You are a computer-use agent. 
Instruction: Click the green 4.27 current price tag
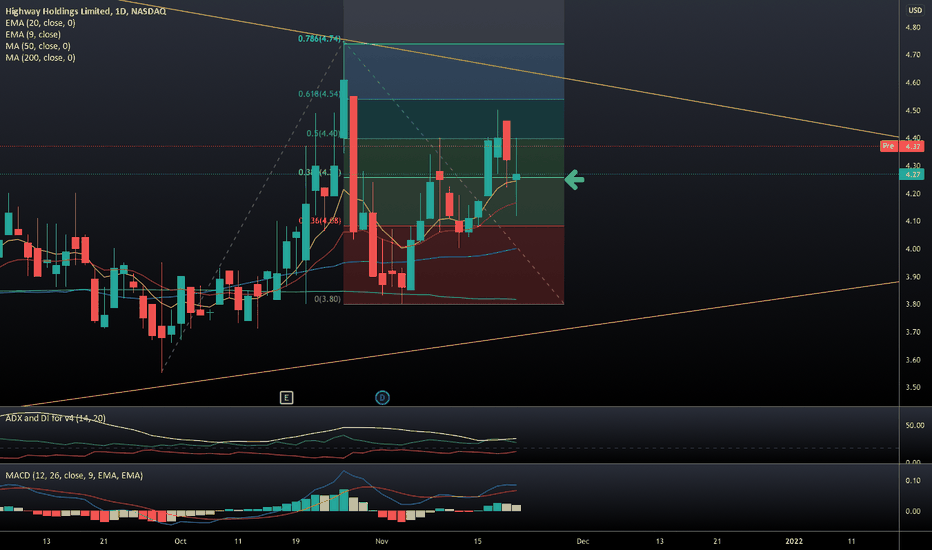[x=912, y=174]
